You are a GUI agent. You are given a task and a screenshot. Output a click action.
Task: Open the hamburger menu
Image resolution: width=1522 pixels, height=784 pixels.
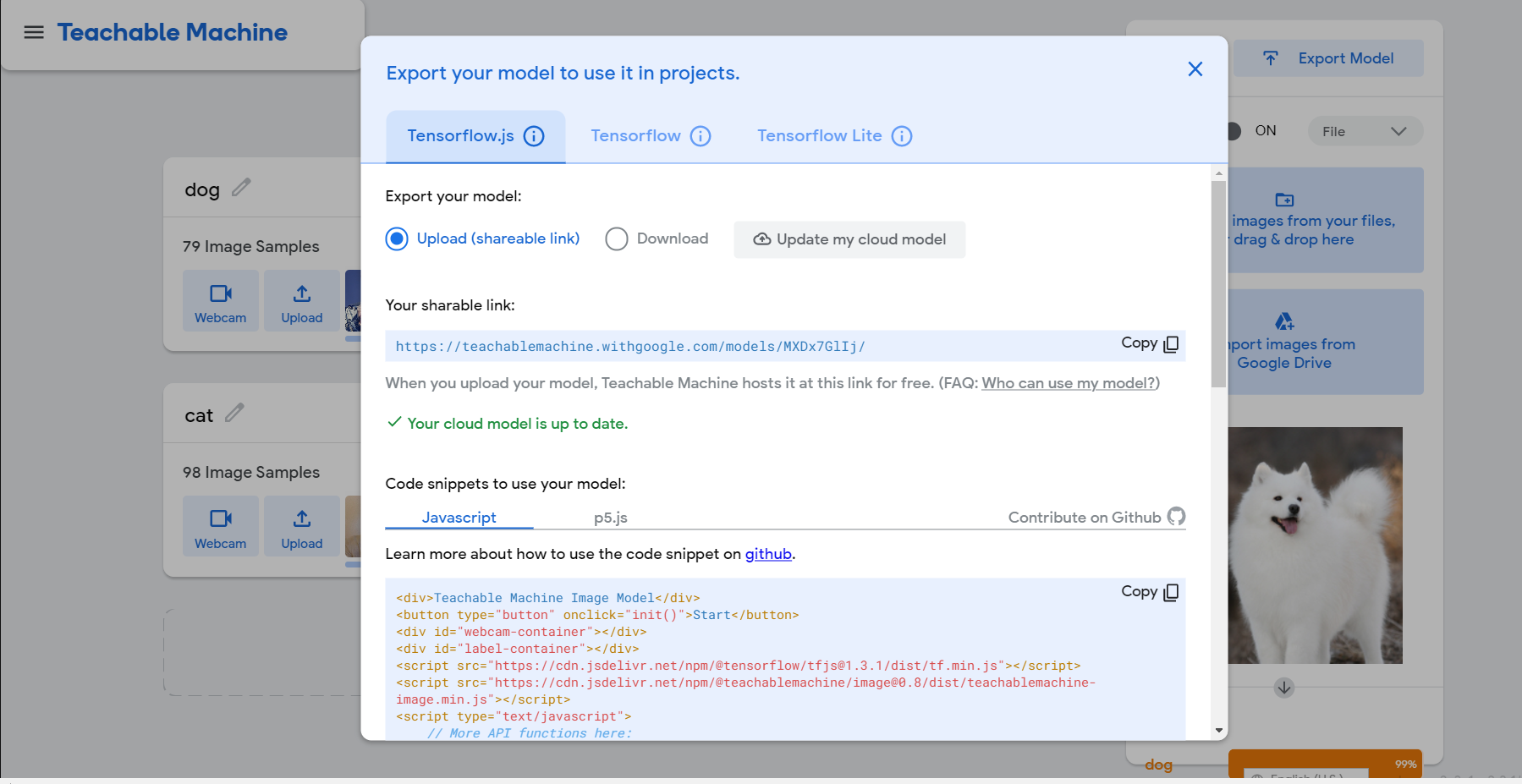(x=34, y=32)
